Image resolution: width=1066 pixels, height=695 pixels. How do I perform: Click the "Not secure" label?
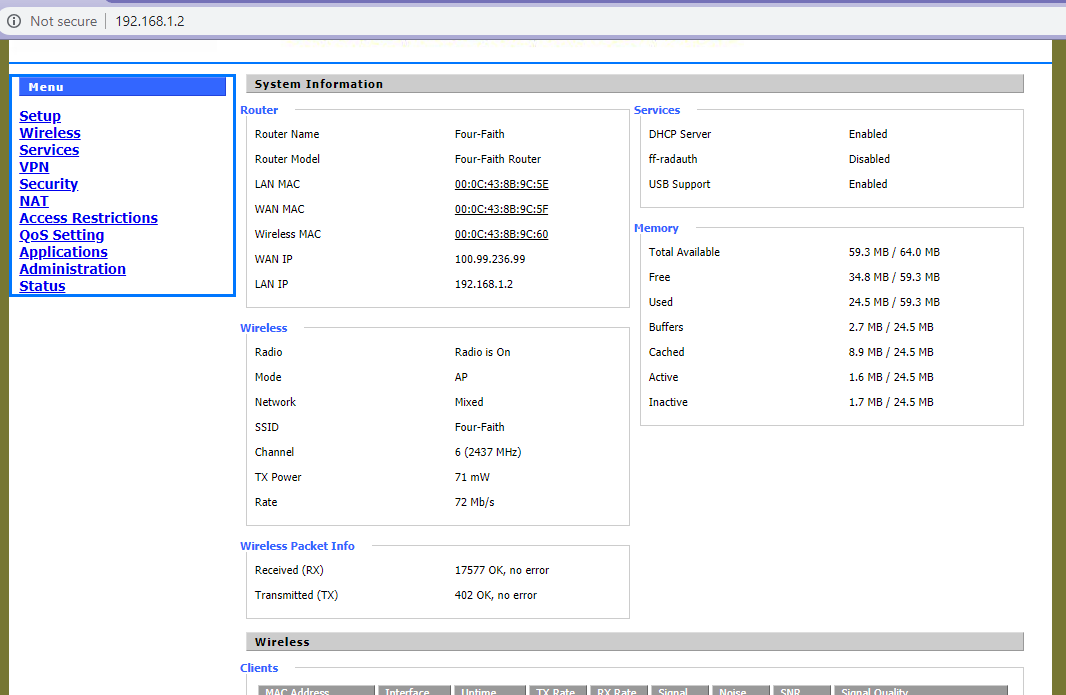coord(64,21)
